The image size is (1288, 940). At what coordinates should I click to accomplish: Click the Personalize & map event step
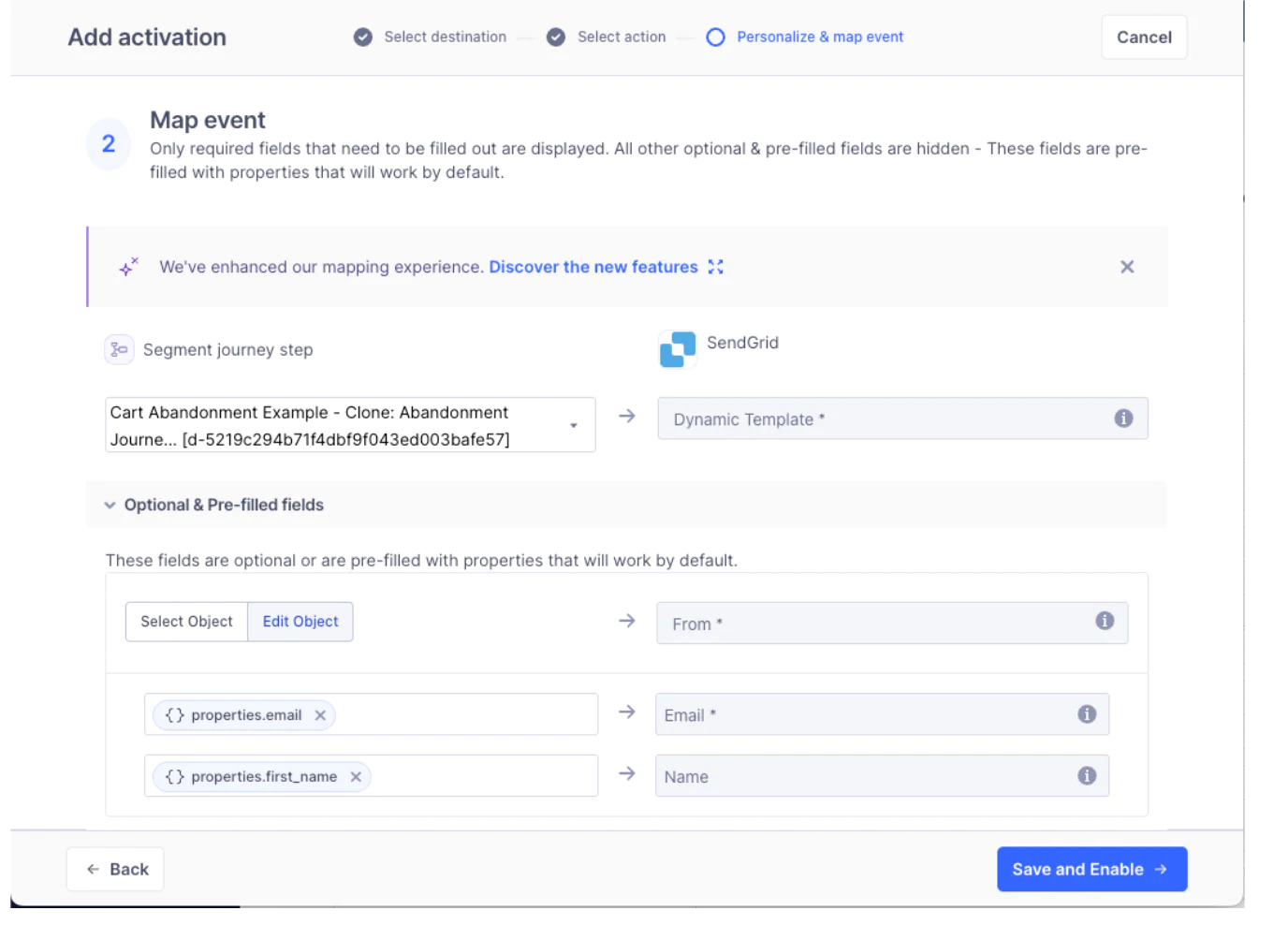[x=820, y=37]
